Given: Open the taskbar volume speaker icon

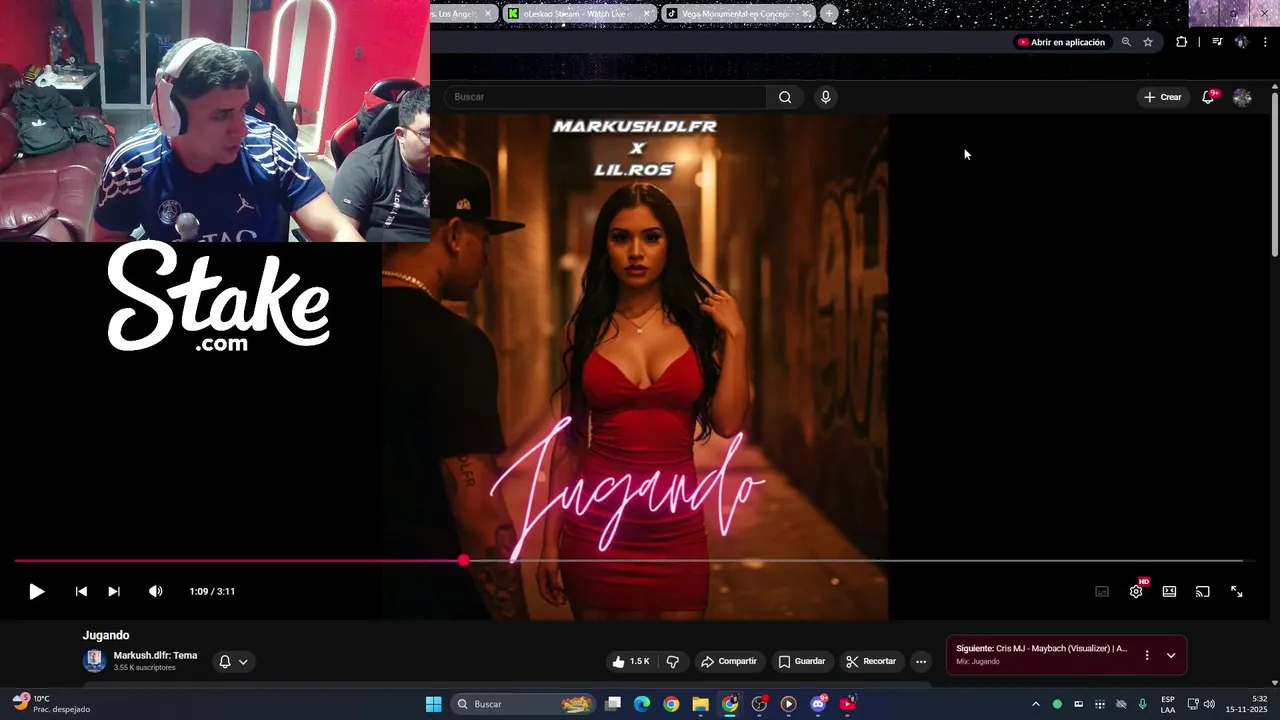Looking at the screenshot, I should pos(1209,704).
